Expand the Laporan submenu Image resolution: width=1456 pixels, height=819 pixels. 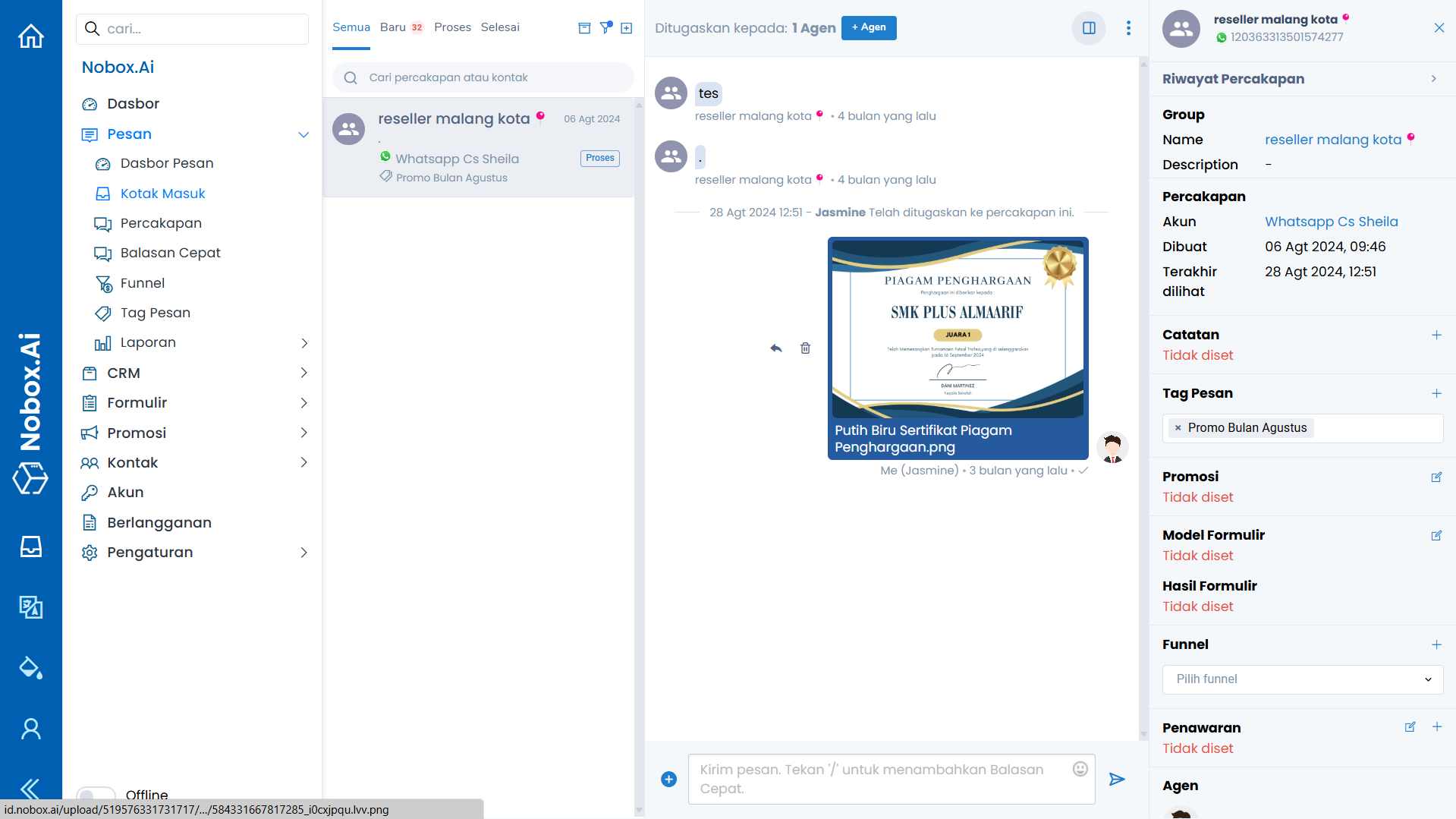[x=303, y=343]
